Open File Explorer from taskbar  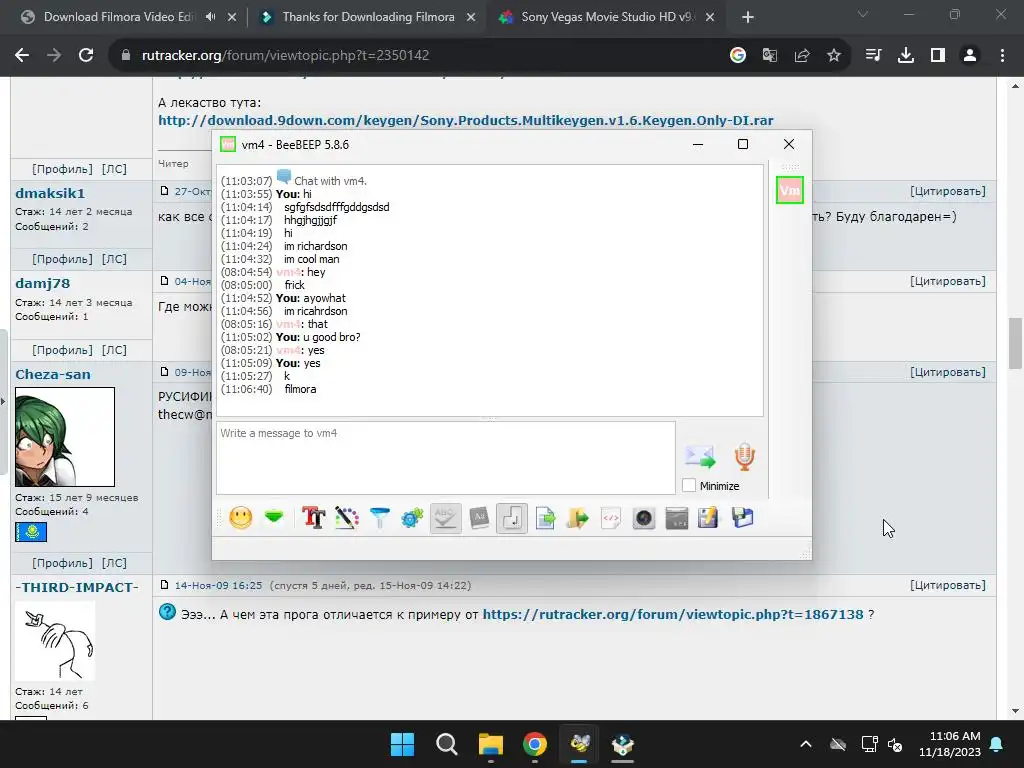pyautogui.click(x=490, y=744)
